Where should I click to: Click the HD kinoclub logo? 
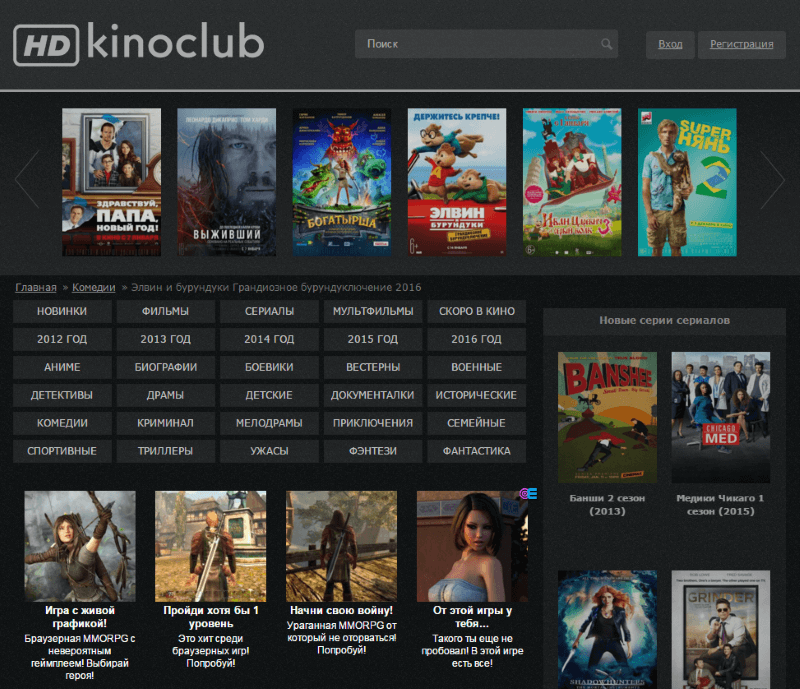(x=138, y=44)
